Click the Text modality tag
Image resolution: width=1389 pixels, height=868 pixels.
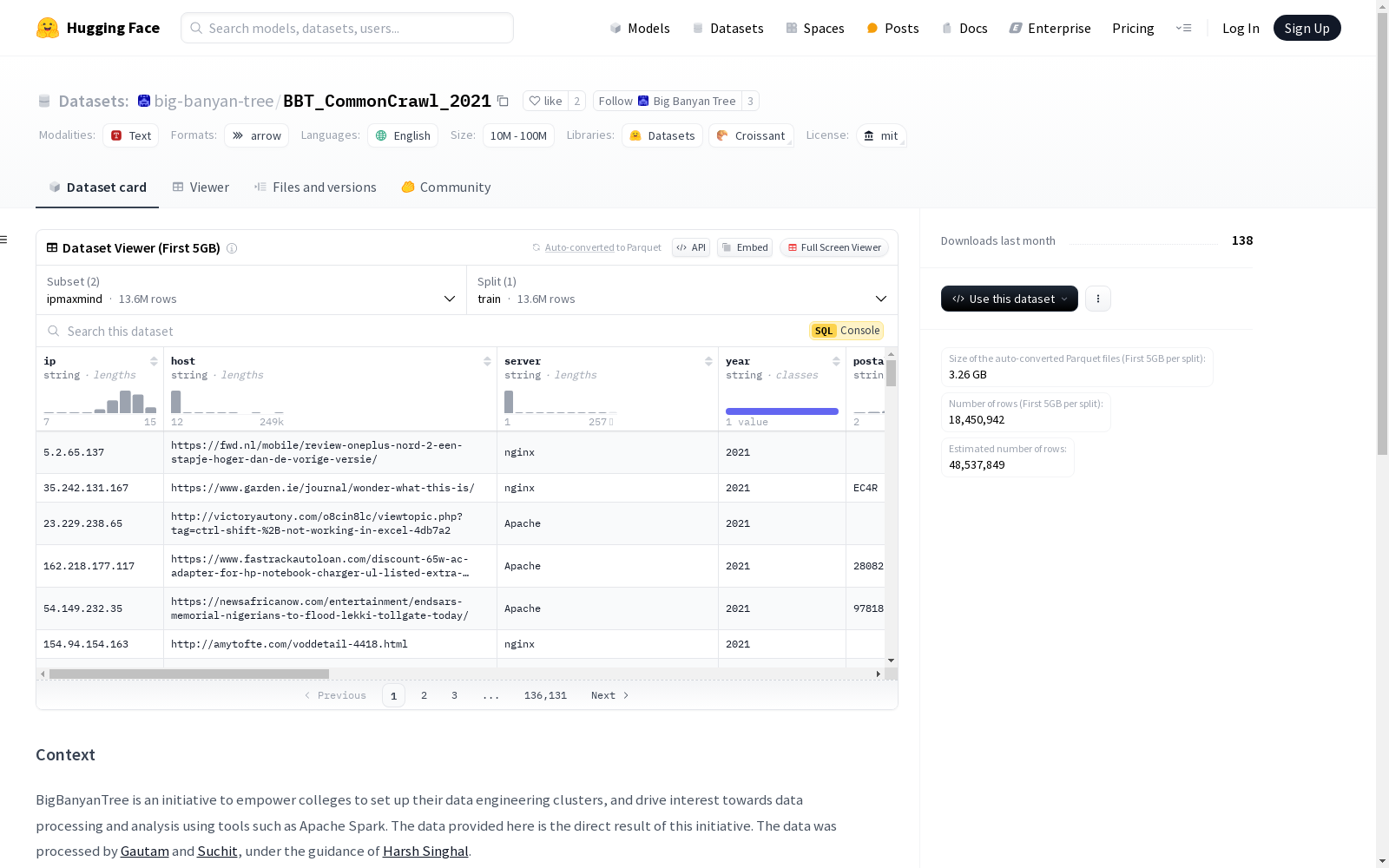click(x=131, y=135)
